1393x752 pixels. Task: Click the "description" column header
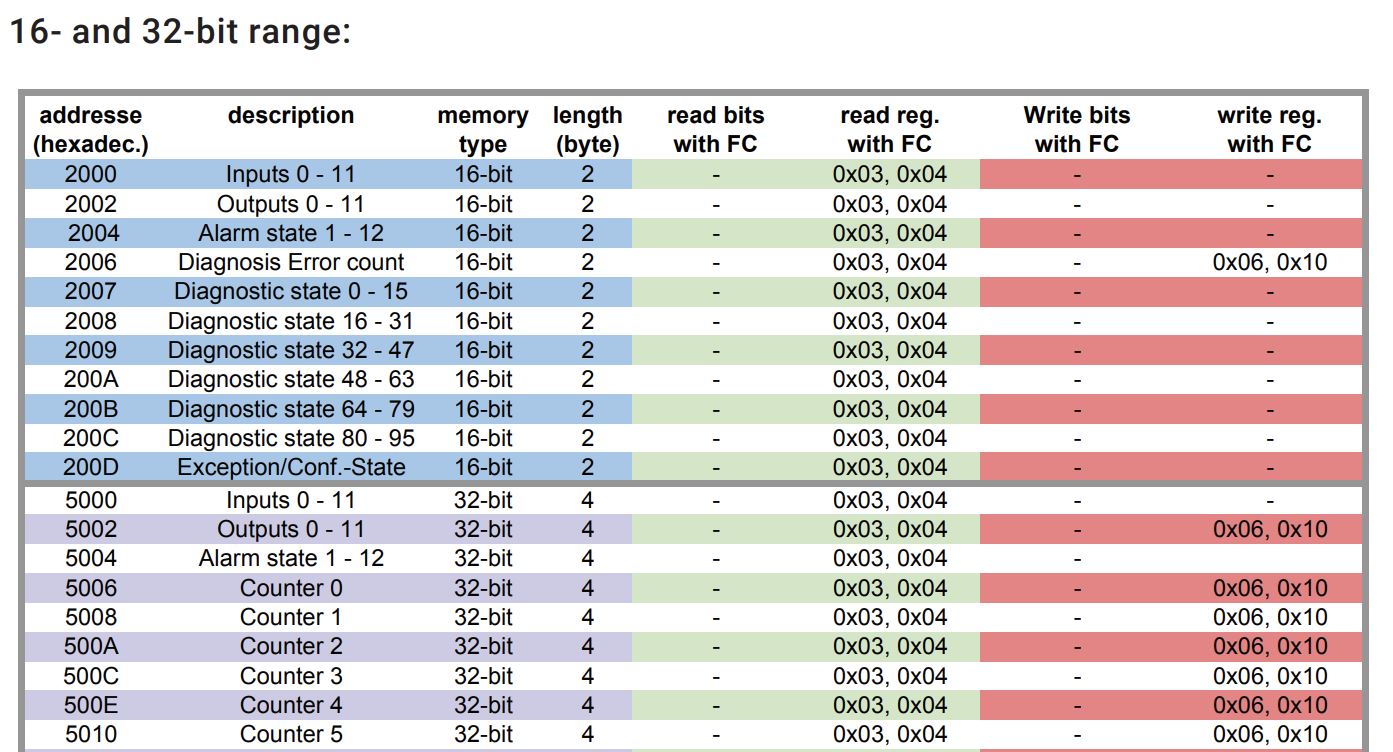coord(291,116)
